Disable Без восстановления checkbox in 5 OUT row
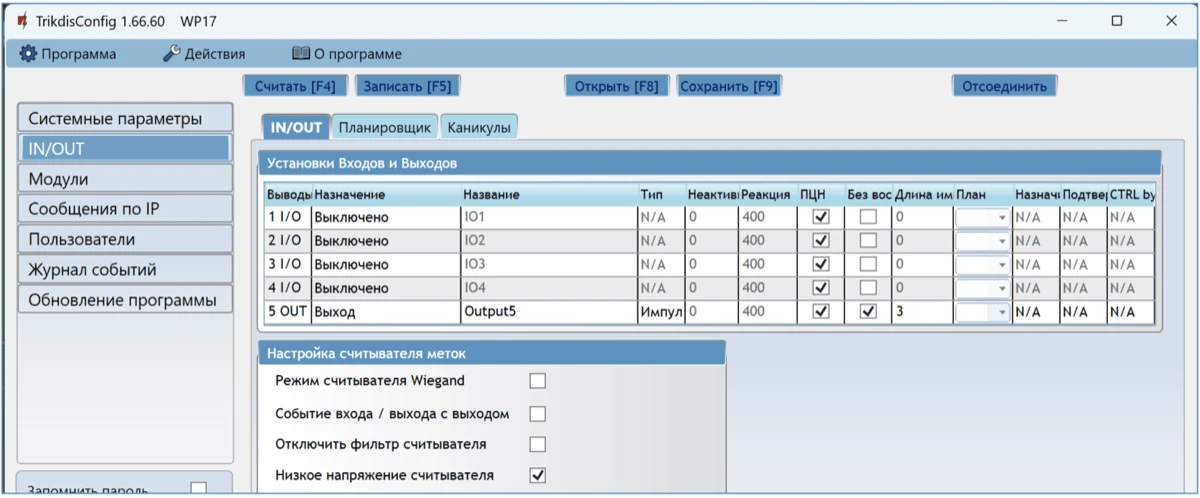Screen dimensions: 1200x498 pos(868,312)
